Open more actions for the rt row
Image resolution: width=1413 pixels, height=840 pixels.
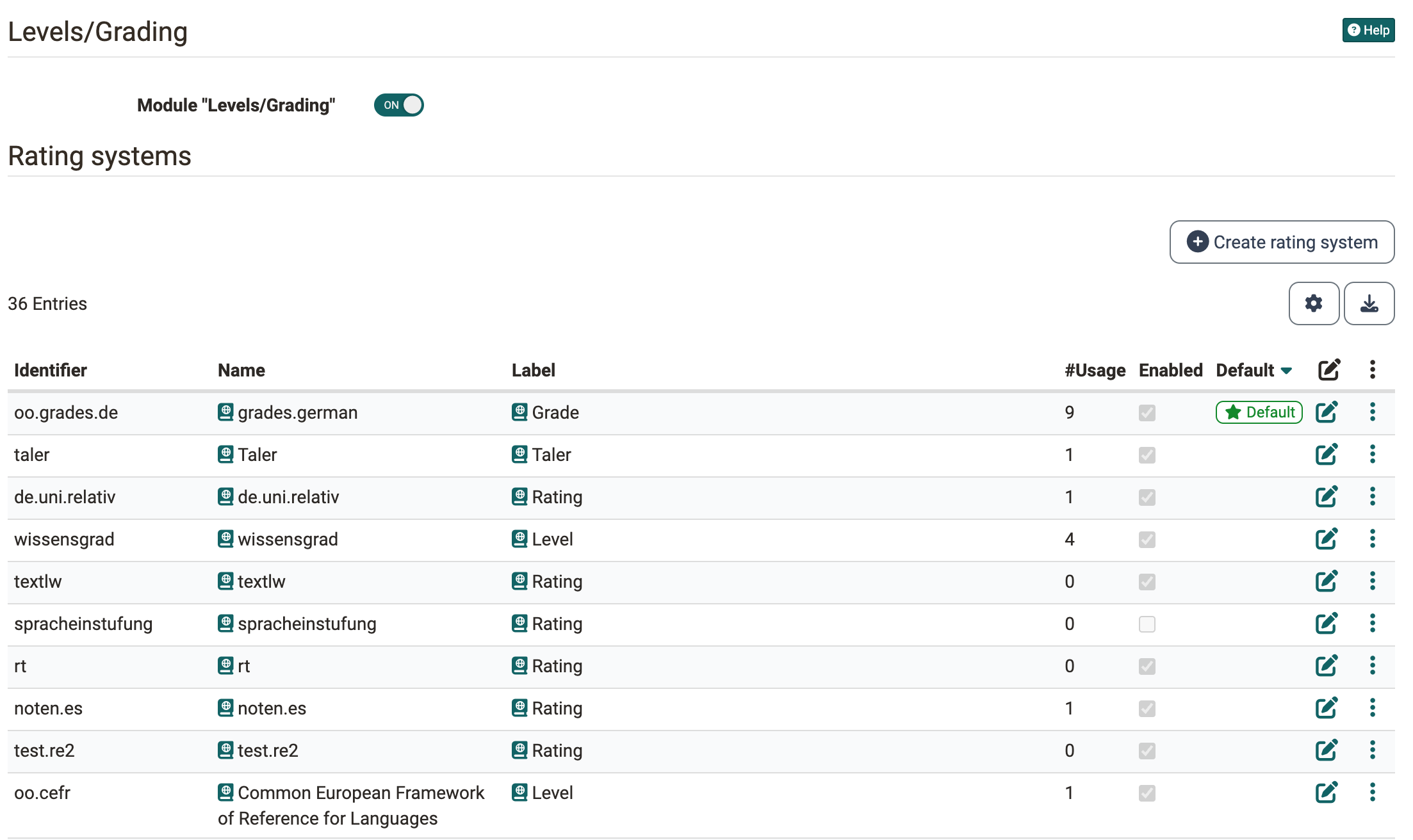1372,665
